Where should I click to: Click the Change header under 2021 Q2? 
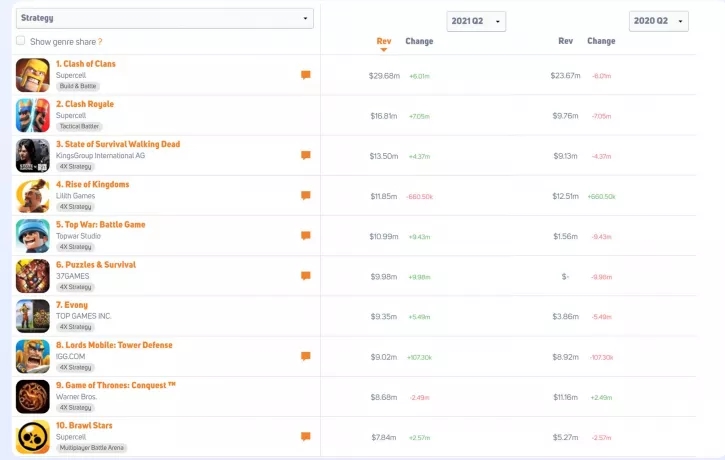point(419,41)
